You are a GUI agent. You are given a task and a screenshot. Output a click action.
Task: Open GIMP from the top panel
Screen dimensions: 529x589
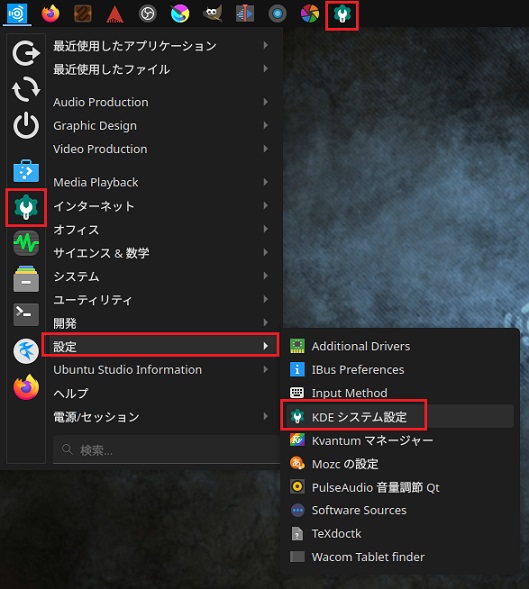point(212,14)
